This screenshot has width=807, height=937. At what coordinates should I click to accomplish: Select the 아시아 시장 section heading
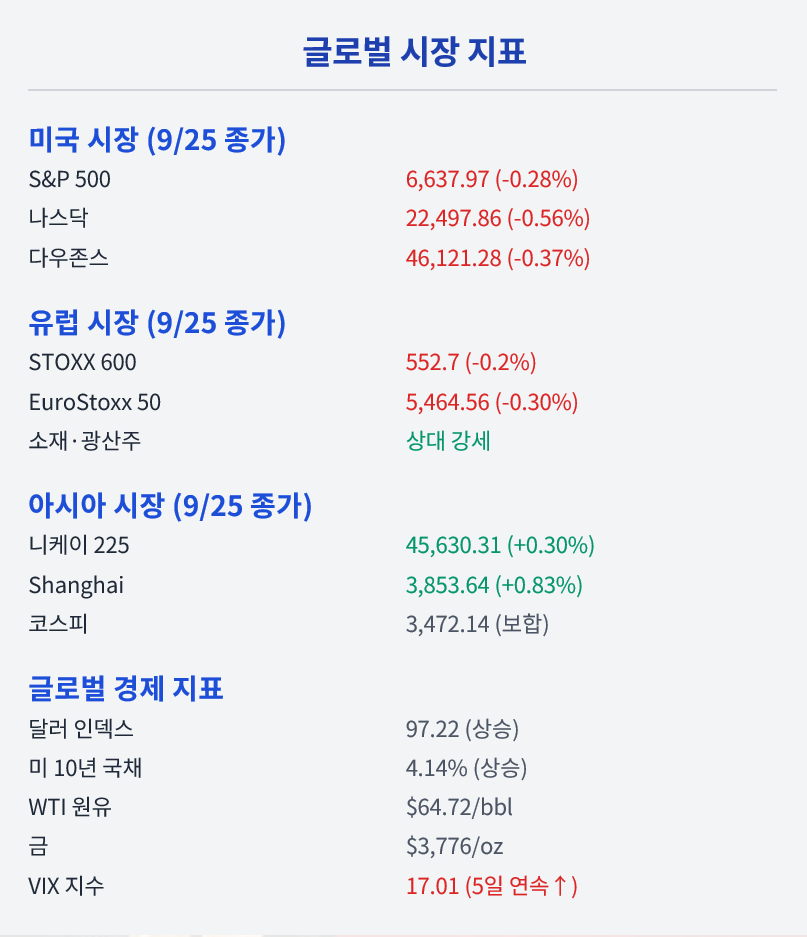click(170, 506)
